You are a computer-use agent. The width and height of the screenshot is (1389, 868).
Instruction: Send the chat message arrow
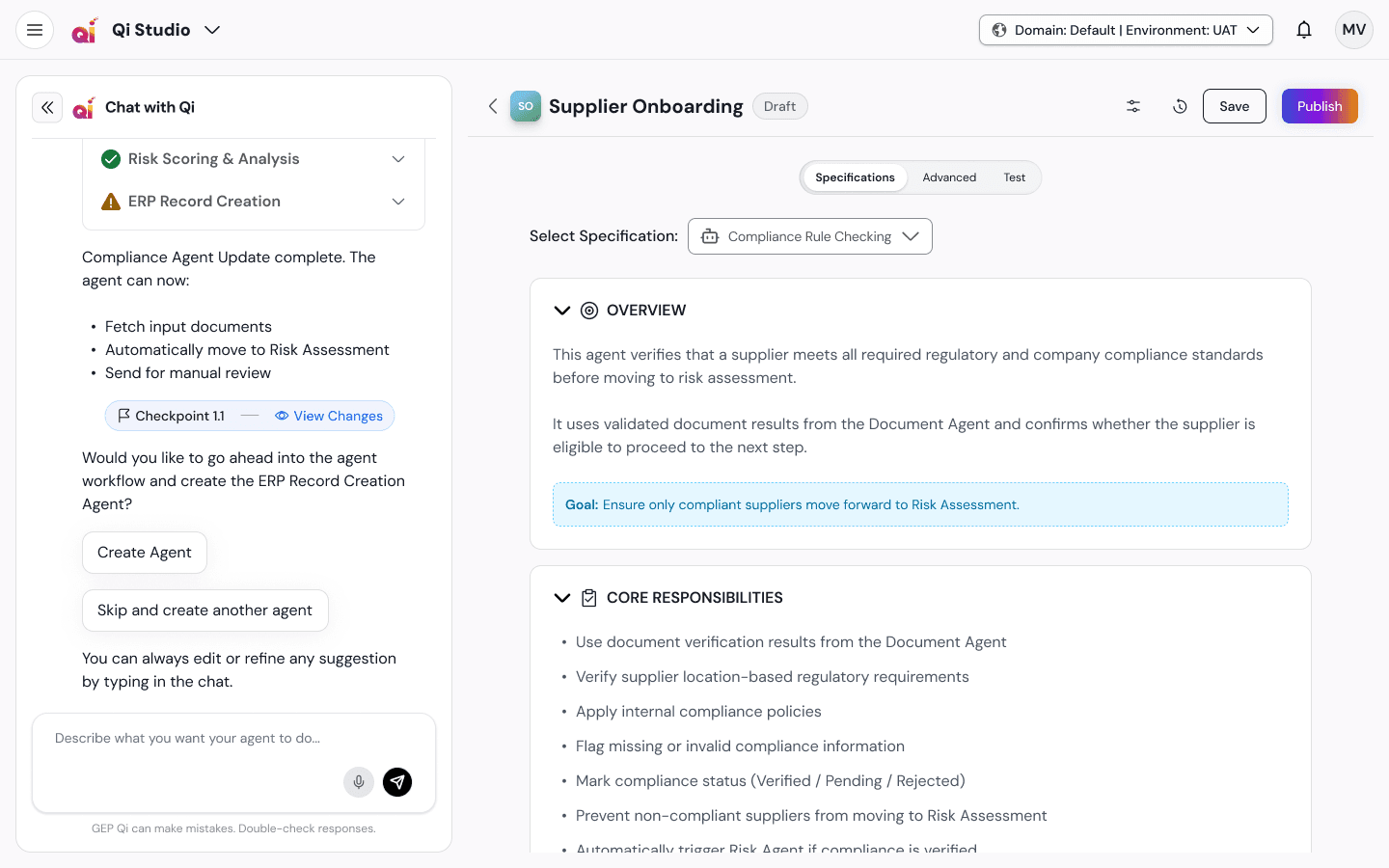tap(397, 782)
